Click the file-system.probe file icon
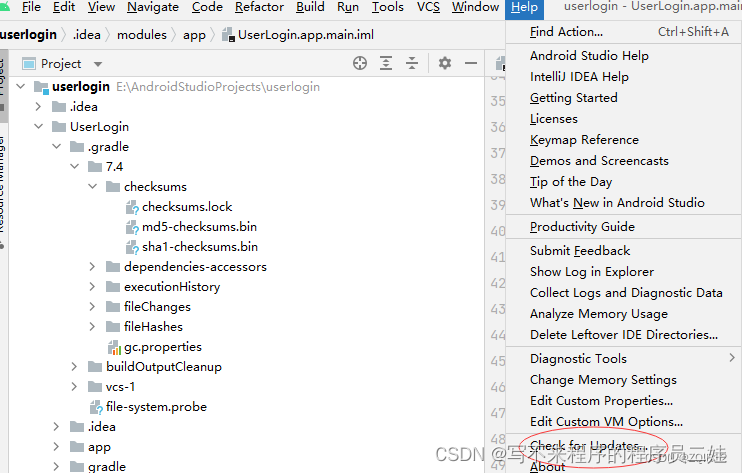Screen dimensions: 742x473 click(96, 407)
